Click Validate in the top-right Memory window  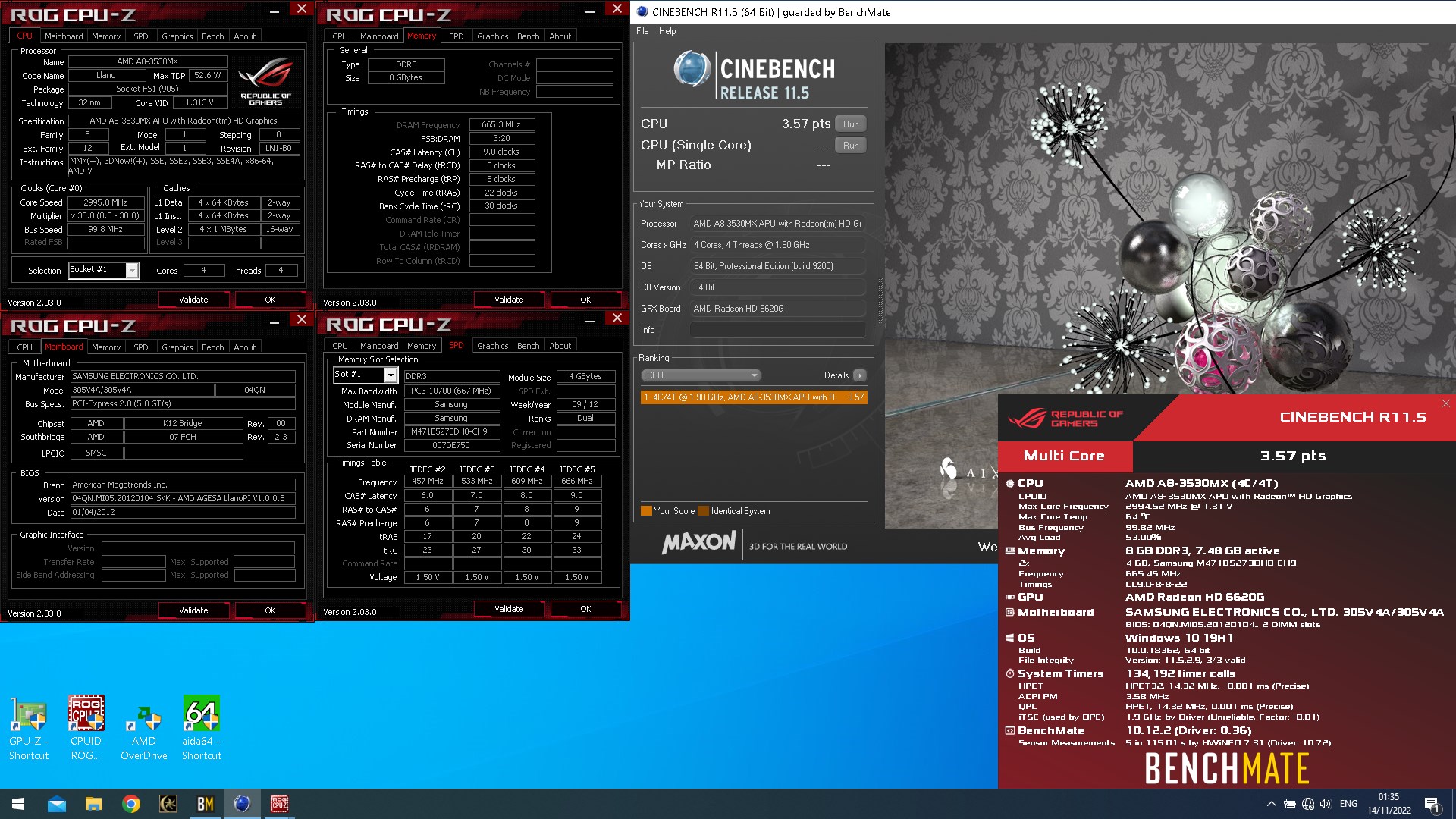[x=509, y=300]
